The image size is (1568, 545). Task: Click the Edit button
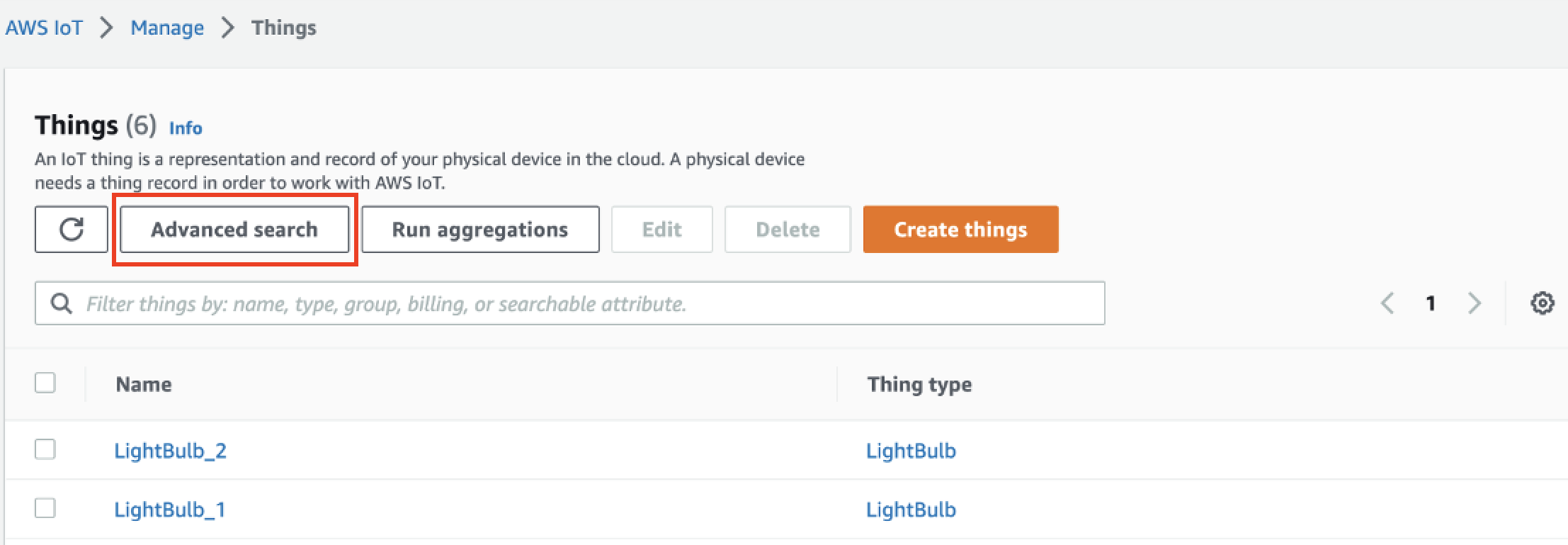point(661,230)
